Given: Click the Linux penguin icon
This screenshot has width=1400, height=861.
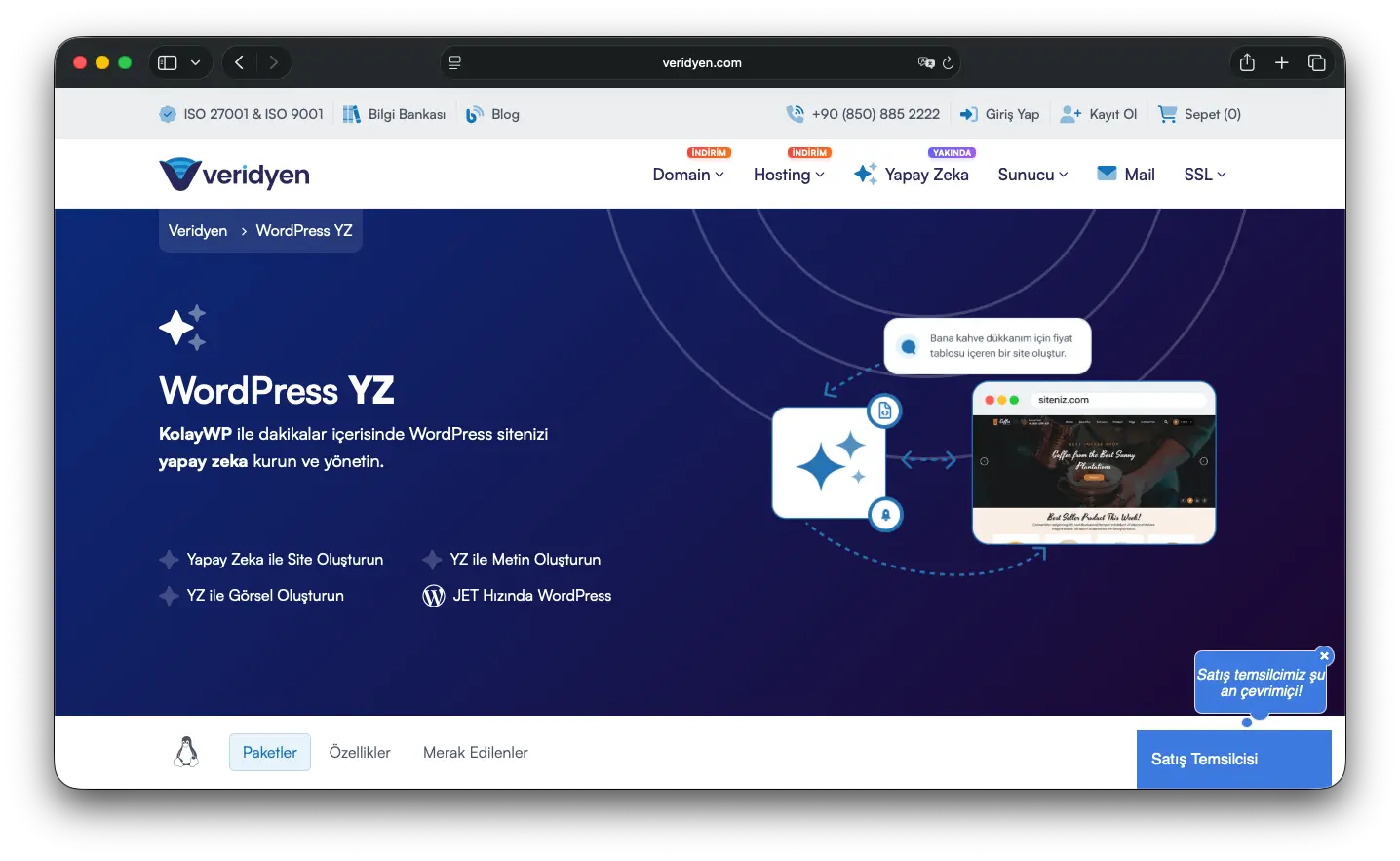Looking at the screenshot, I should 186,752.
